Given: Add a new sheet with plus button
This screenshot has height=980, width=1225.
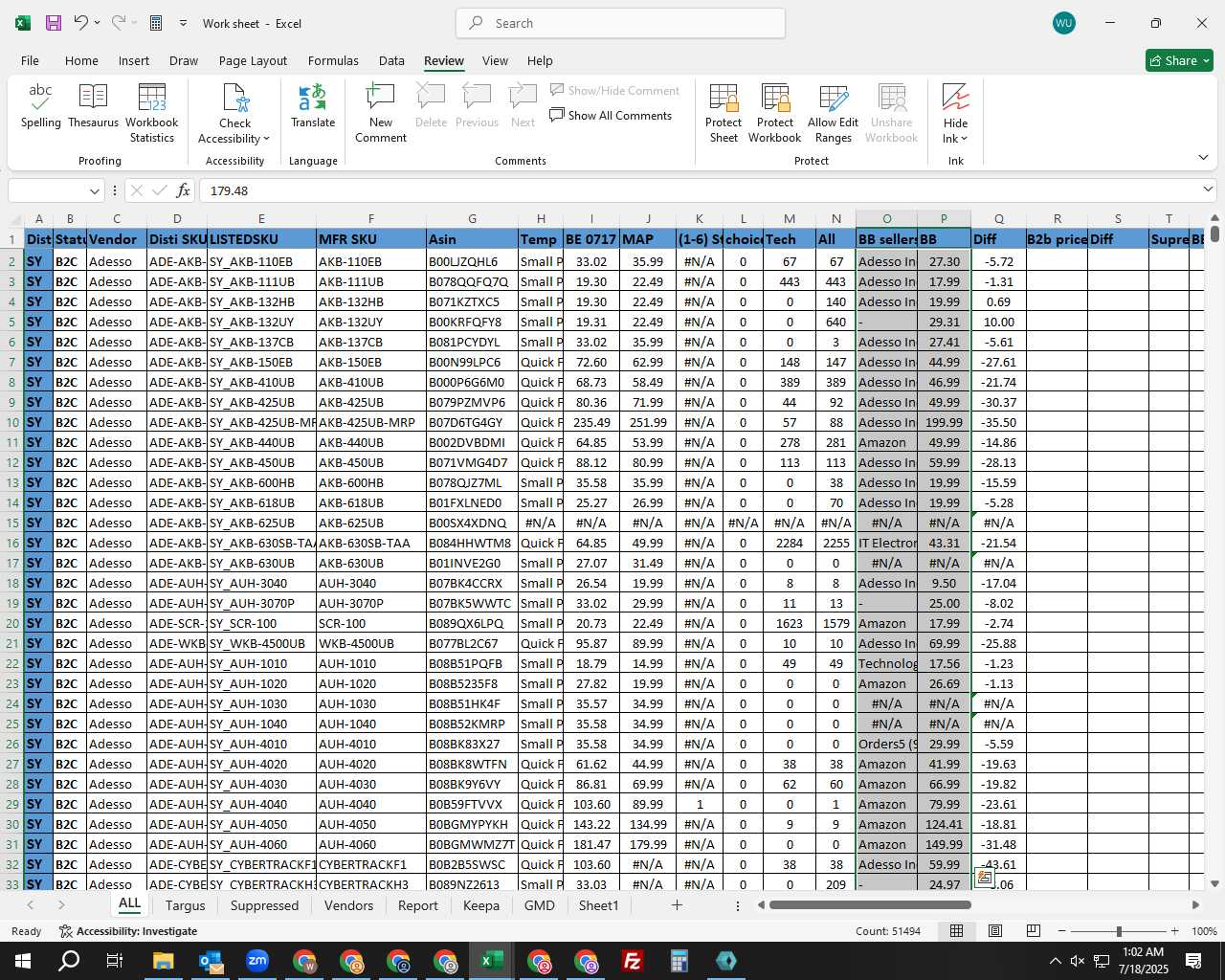Looking at the screenshot, I should point(677,905).
